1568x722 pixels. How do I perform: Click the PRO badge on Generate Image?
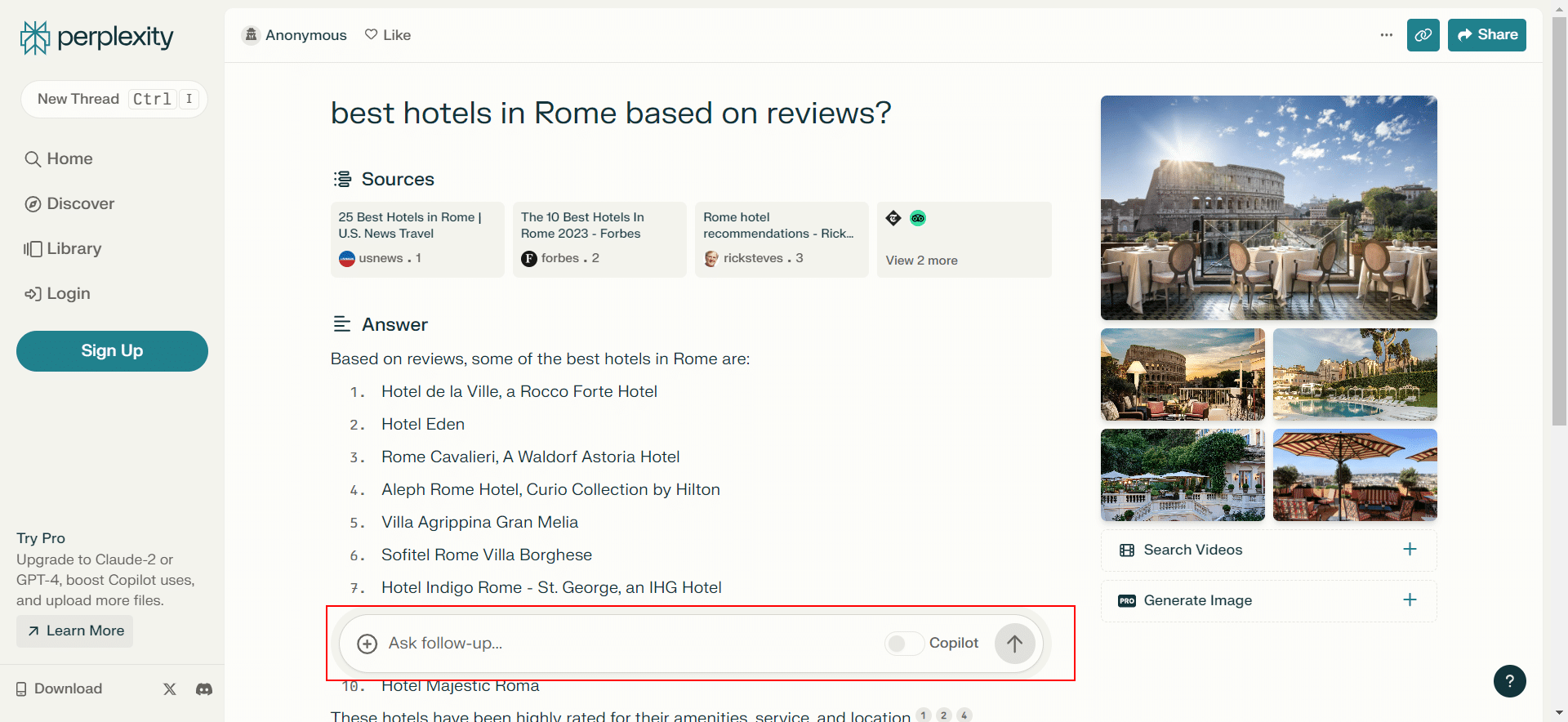[1127, 601]
